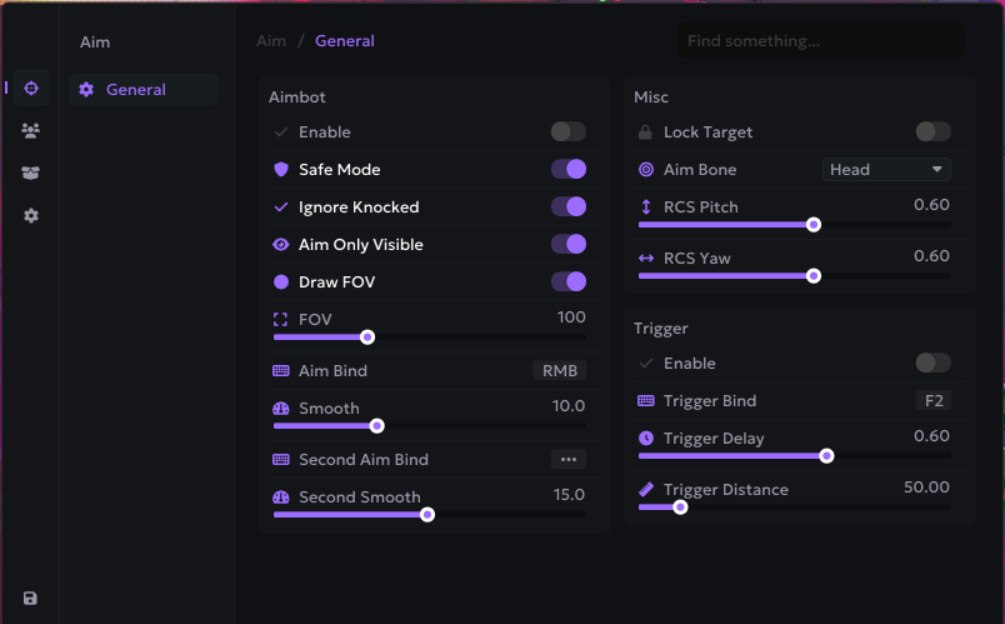Open the crosshair Aim section in sidebar
The width and height of the screenshot is (1005, 624).
point(31,88)
